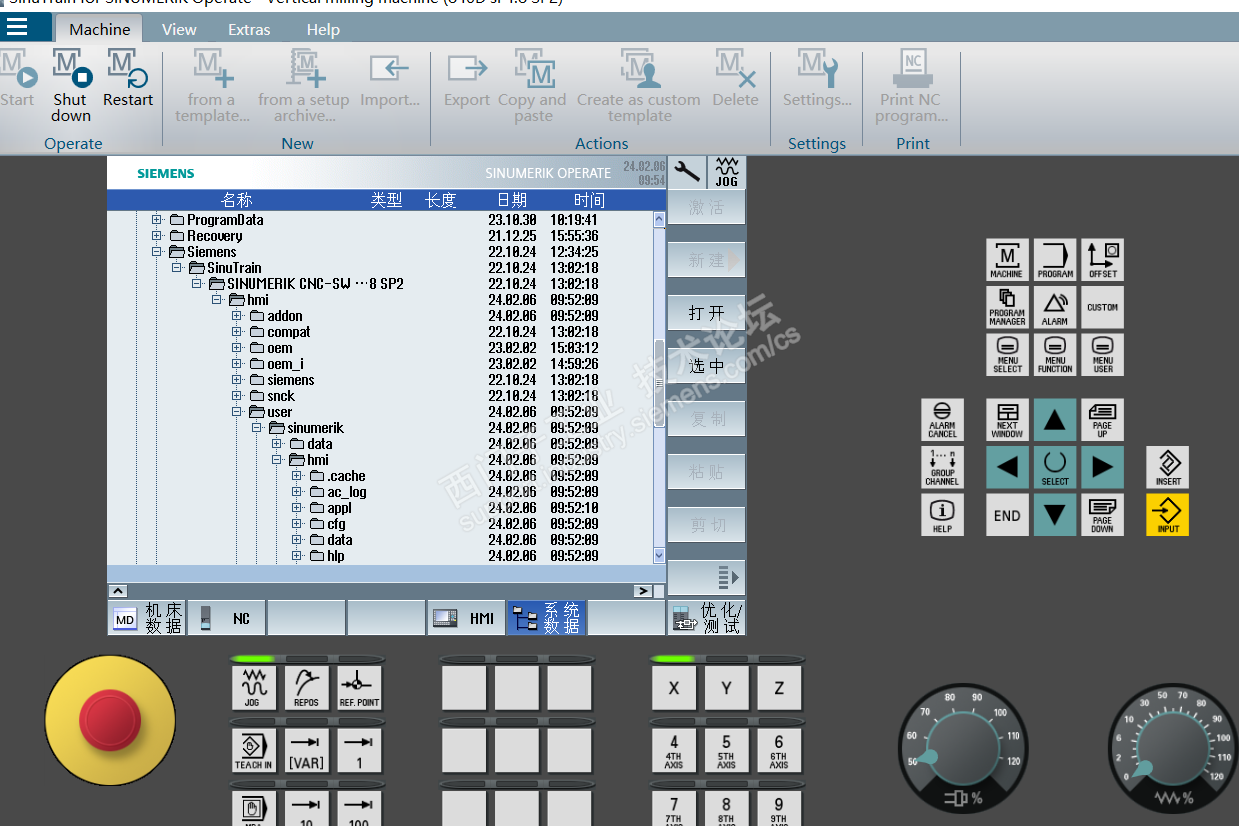Toggle the TEACH IN mode key
The height and width of the screenshot is (826, 1239).
coord(254,750)
